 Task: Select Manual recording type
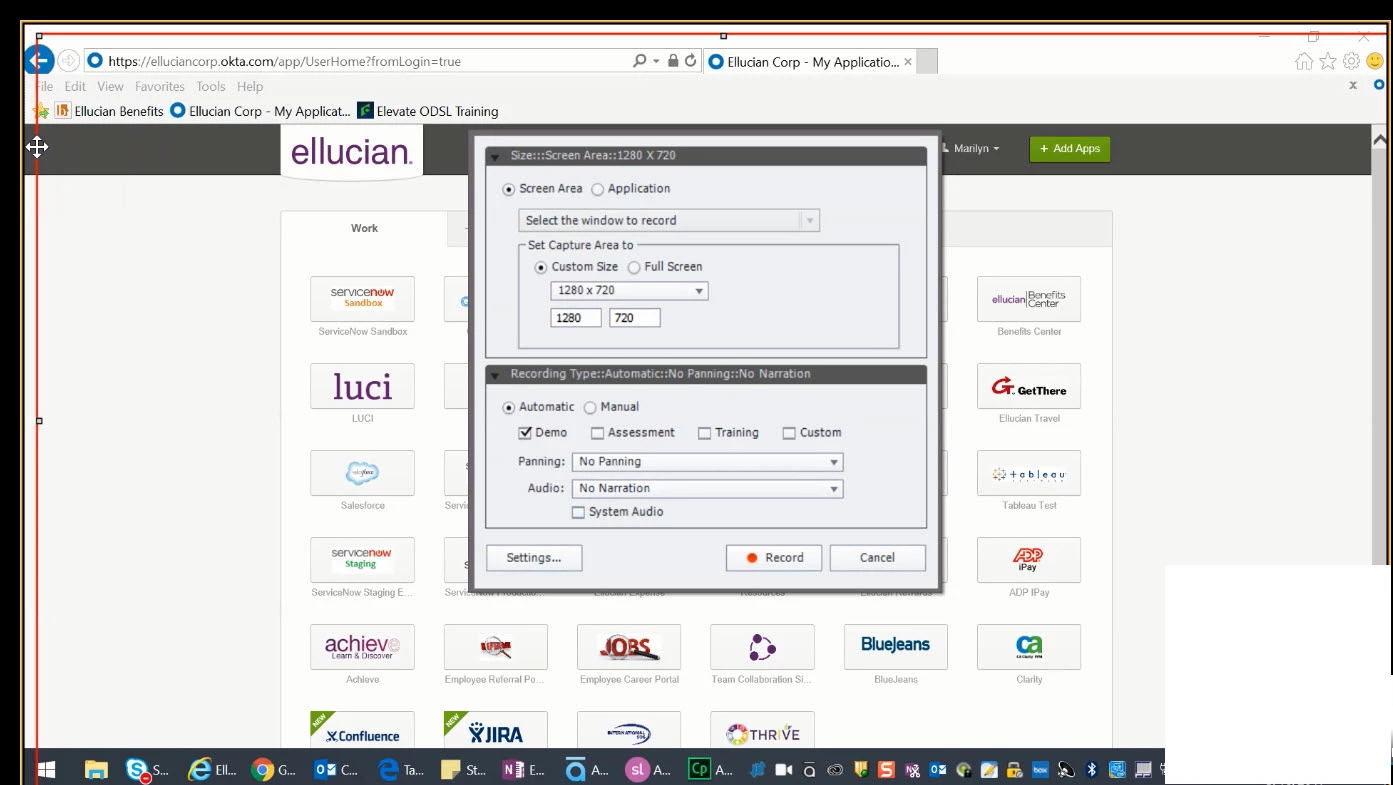[590, 407]
